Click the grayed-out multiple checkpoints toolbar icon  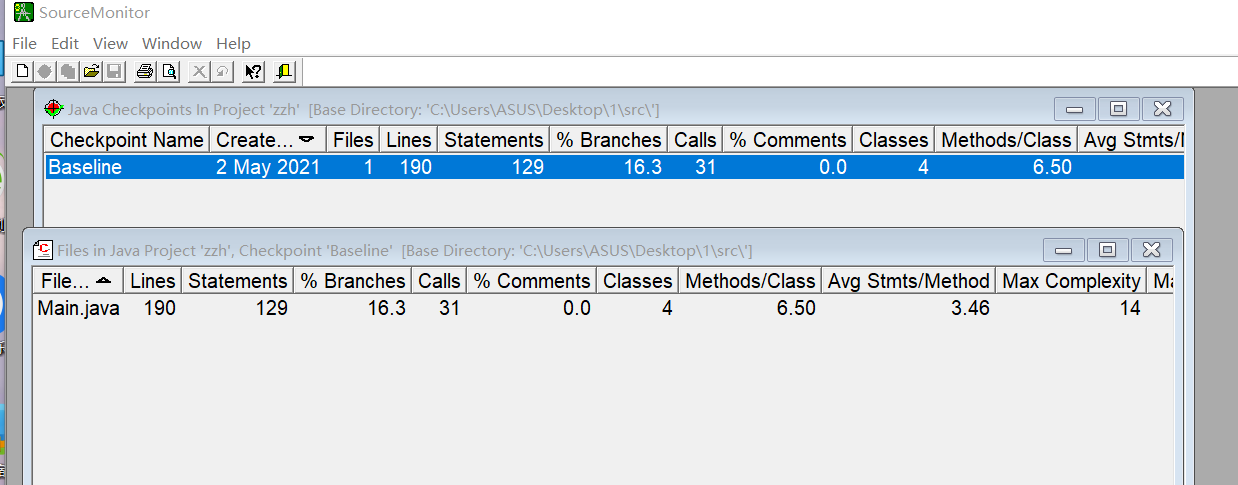[68, 71]
